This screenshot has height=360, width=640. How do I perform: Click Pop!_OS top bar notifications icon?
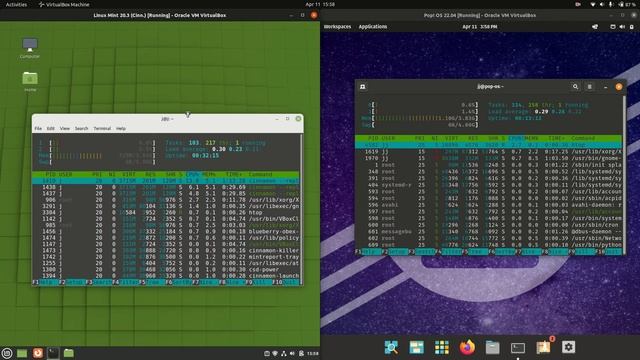pyautogui.click(x=595, y=27)
